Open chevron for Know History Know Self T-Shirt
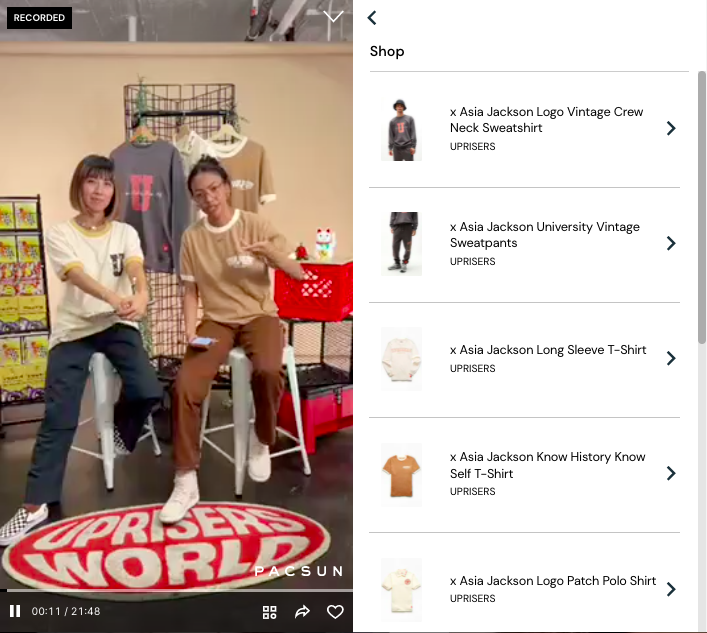This screenshot has width=707, height=633. [x=671, y=473]
